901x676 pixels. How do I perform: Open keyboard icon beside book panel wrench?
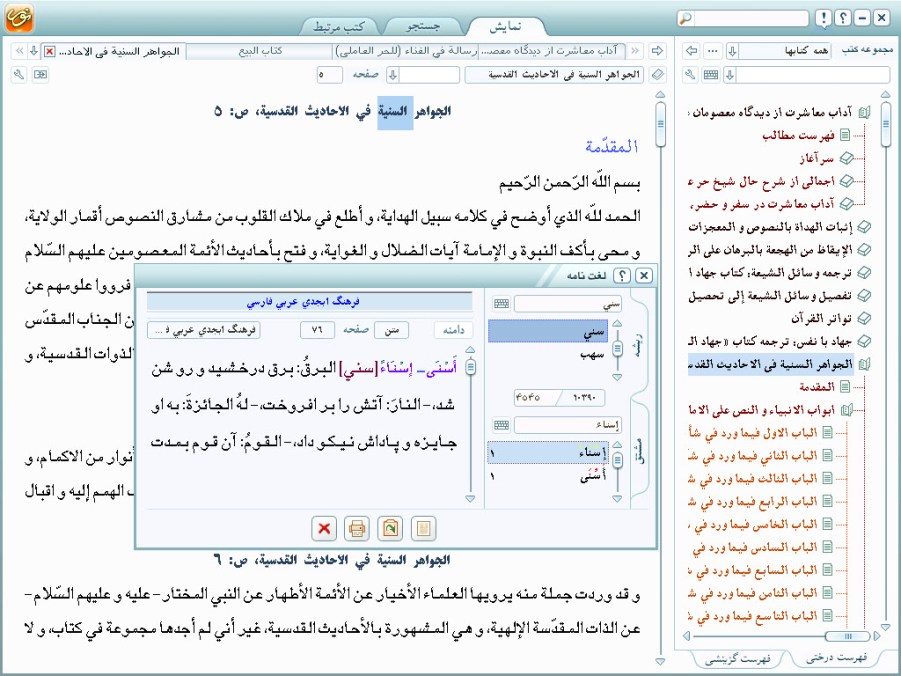point(711,75)
